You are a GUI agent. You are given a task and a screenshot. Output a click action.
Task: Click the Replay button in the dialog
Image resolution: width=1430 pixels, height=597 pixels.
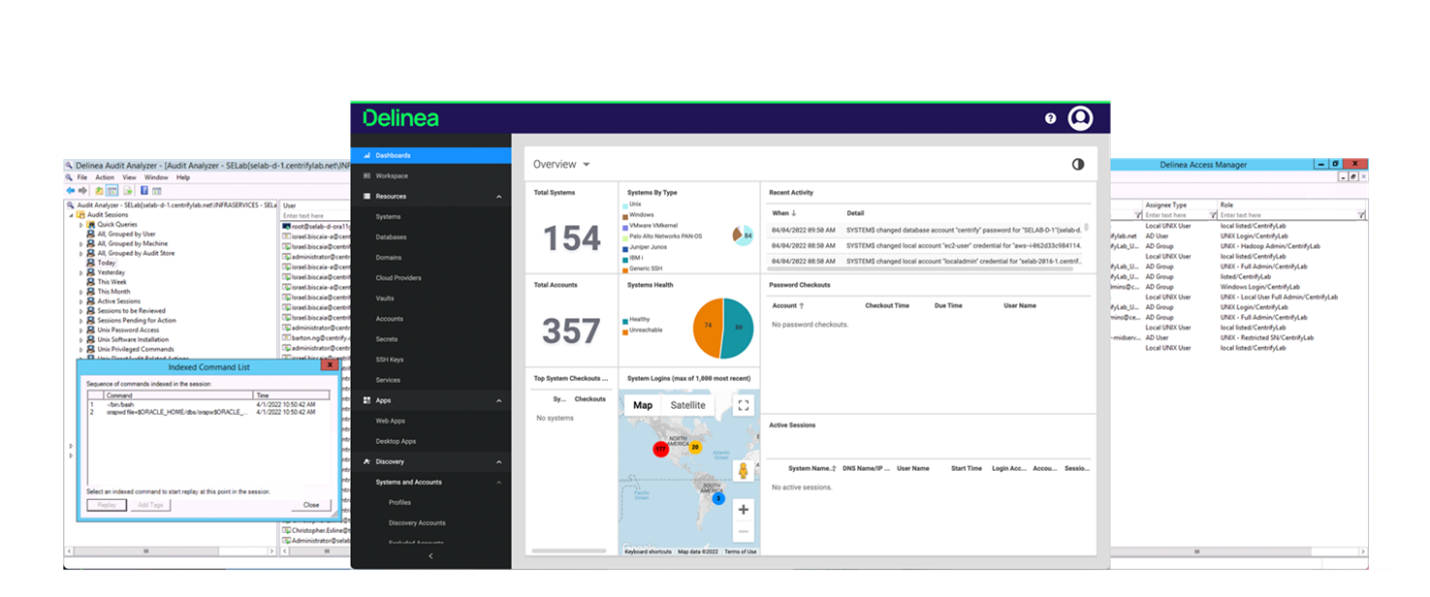point(107,505)
